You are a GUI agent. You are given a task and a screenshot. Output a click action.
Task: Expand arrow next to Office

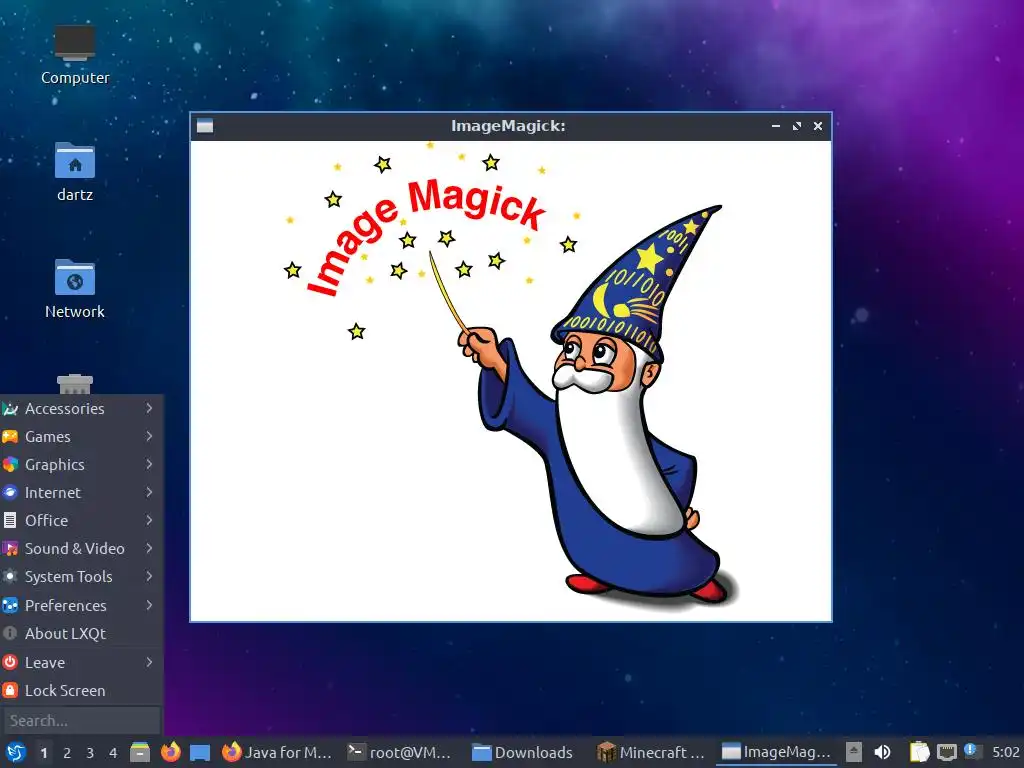pos(150,520)
